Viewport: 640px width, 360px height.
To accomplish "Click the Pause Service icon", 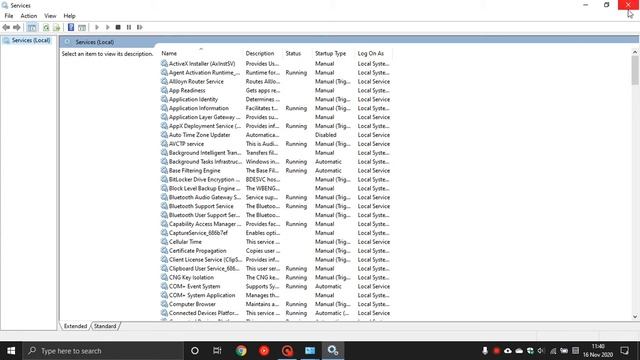I will [129, 27].
